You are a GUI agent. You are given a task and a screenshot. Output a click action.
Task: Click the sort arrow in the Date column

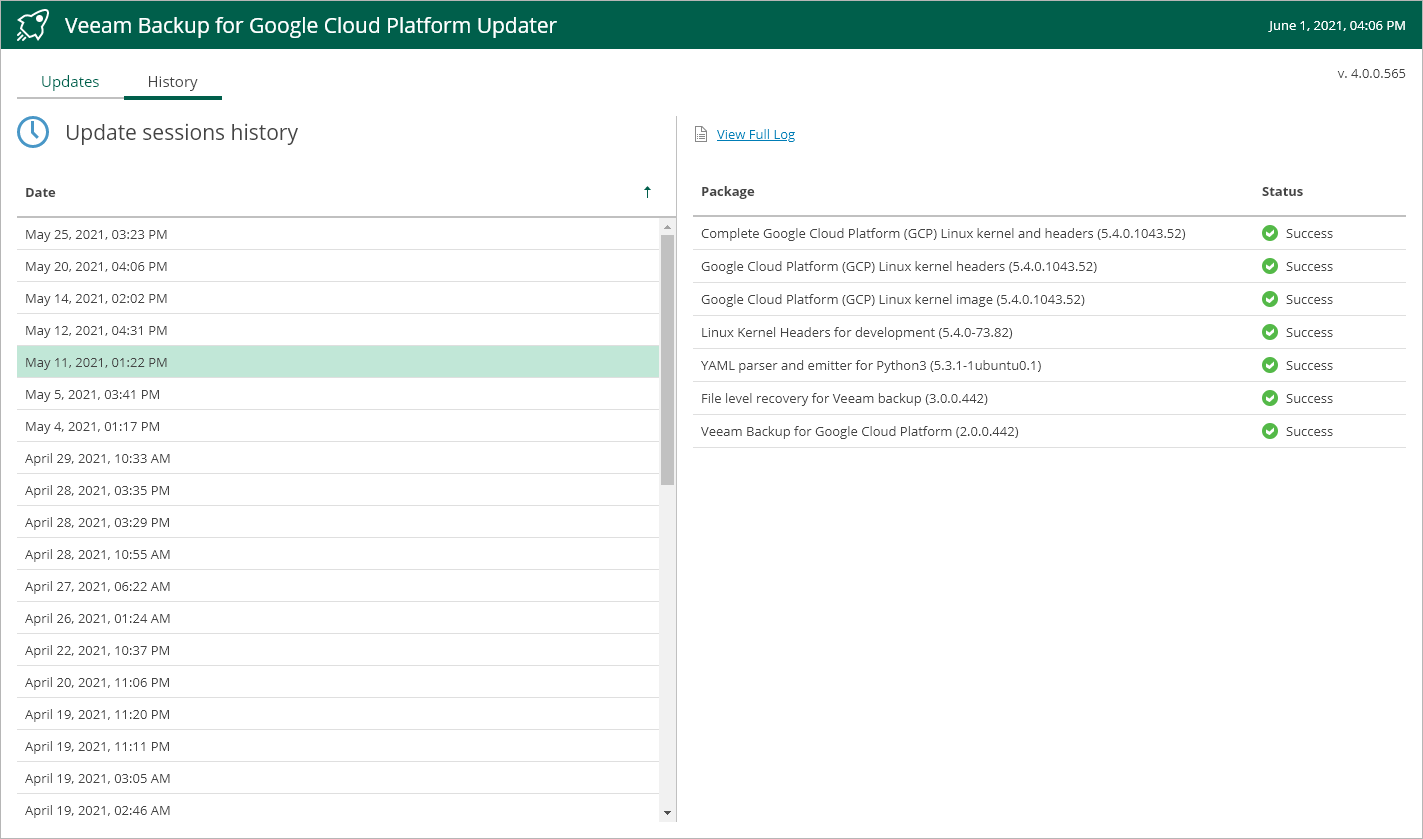click(x=647, y=192)
